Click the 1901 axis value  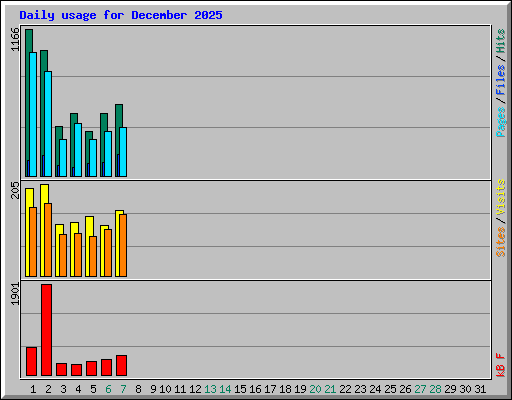tap(15, 294)
